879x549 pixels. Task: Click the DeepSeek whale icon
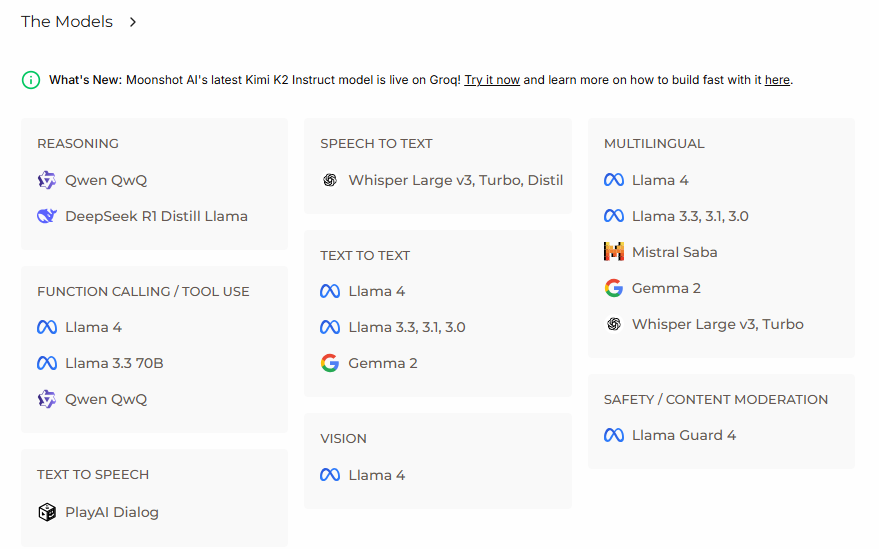pos(47,216)
